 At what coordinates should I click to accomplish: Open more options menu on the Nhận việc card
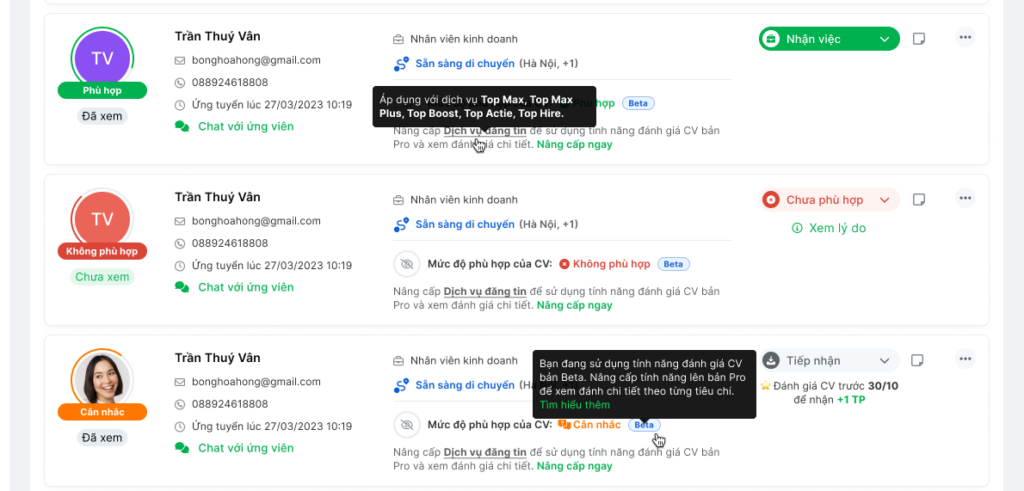(x=965, y=37)
